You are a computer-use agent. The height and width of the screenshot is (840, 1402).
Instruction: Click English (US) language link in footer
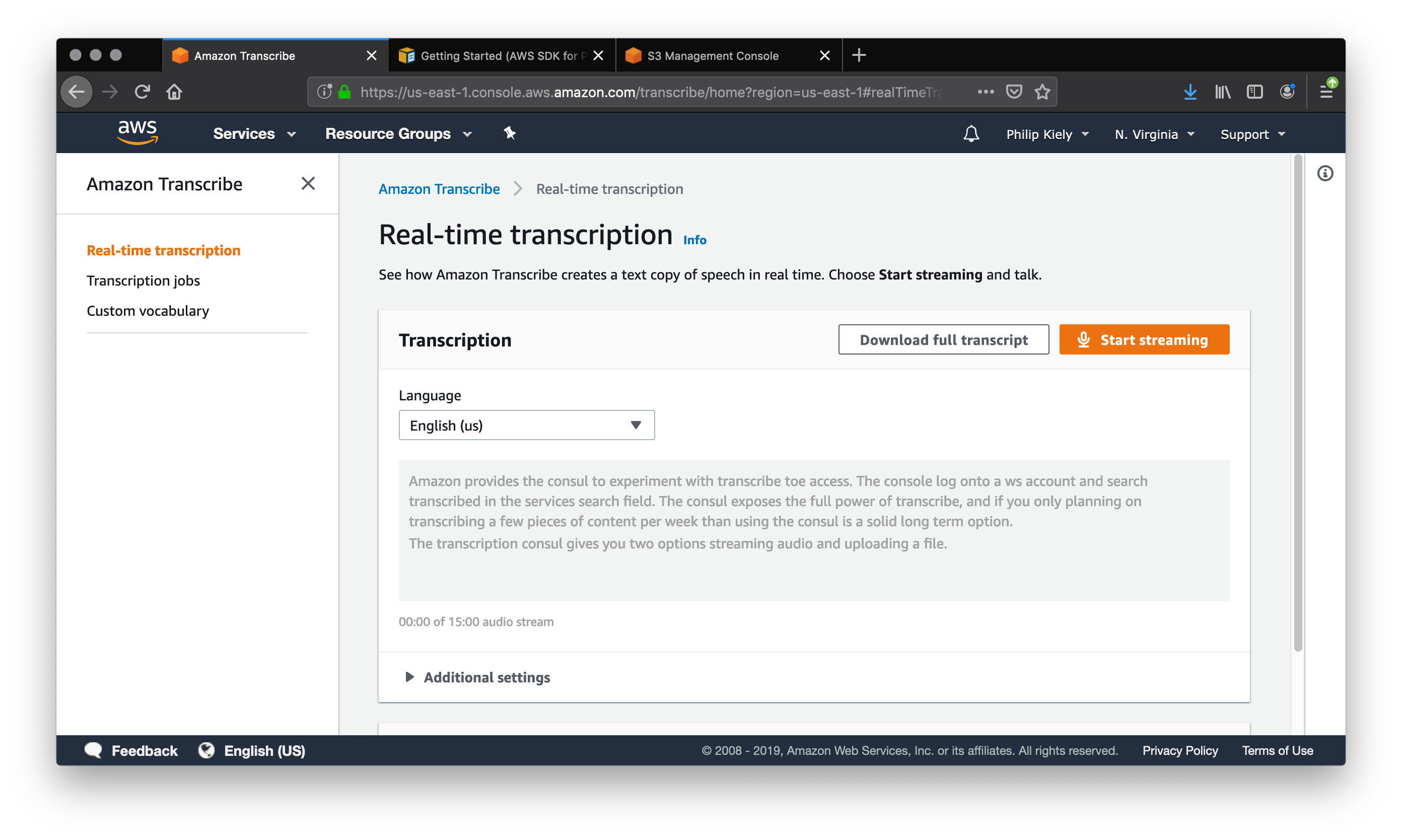pyautogui.click(x=264, y=750)
